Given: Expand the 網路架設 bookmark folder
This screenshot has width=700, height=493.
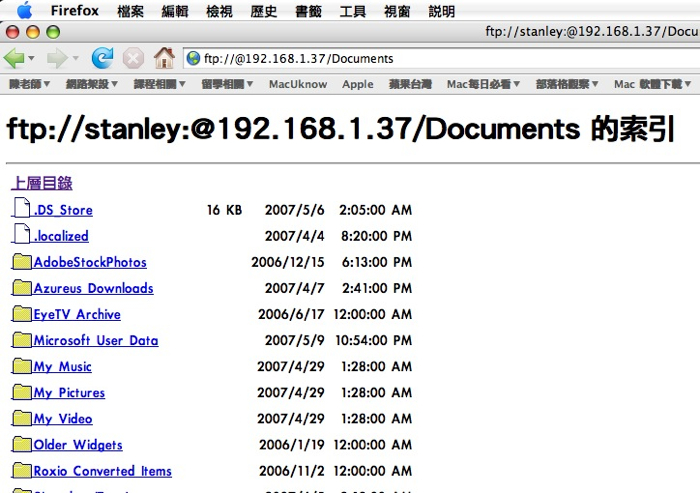Looking at the screenshot, I should click(x=92, y=84).
